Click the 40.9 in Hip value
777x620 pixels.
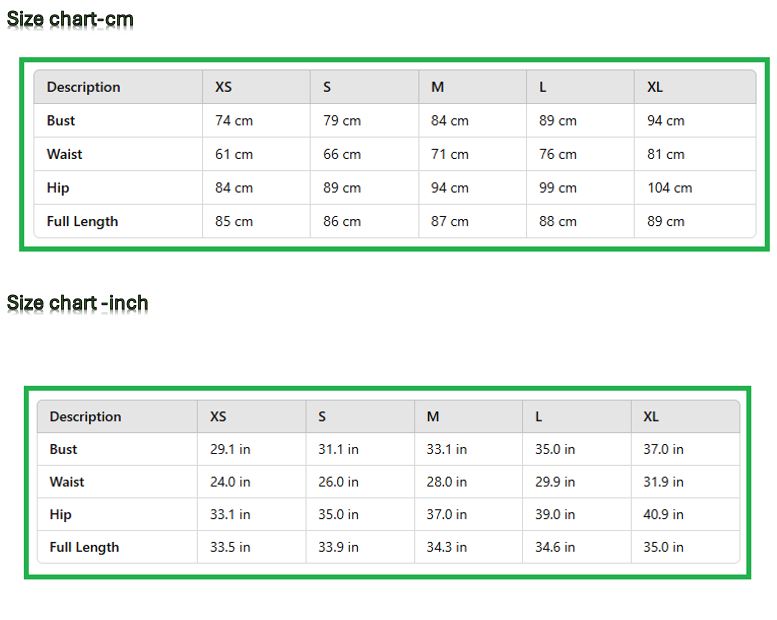(663, 515)
